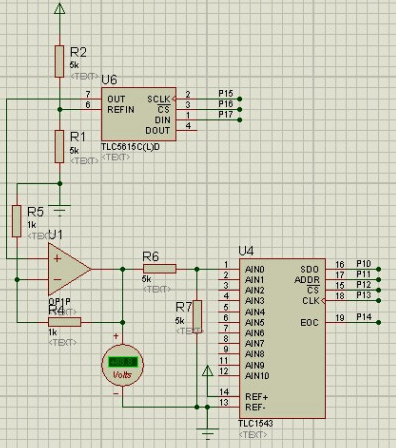Viewport: 396px width, 448px height.
Task: Select resistor R4 component body
Action: [x=65, y=322]
